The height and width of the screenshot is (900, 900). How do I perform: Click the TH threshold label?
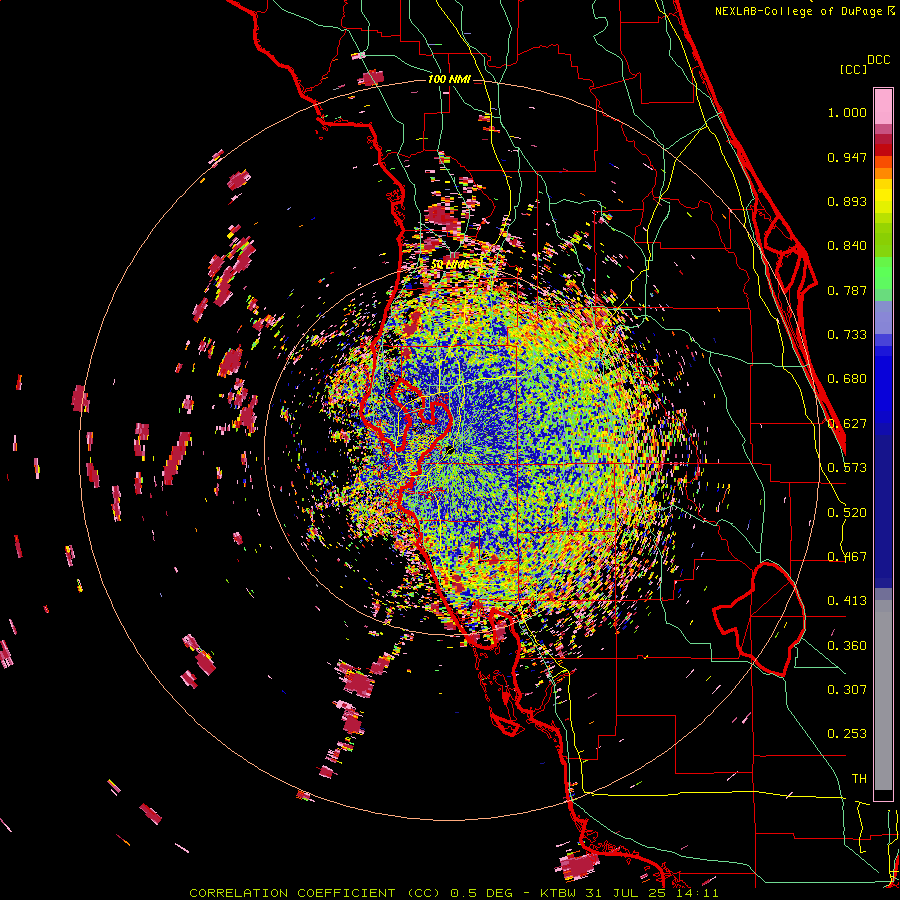859,779
